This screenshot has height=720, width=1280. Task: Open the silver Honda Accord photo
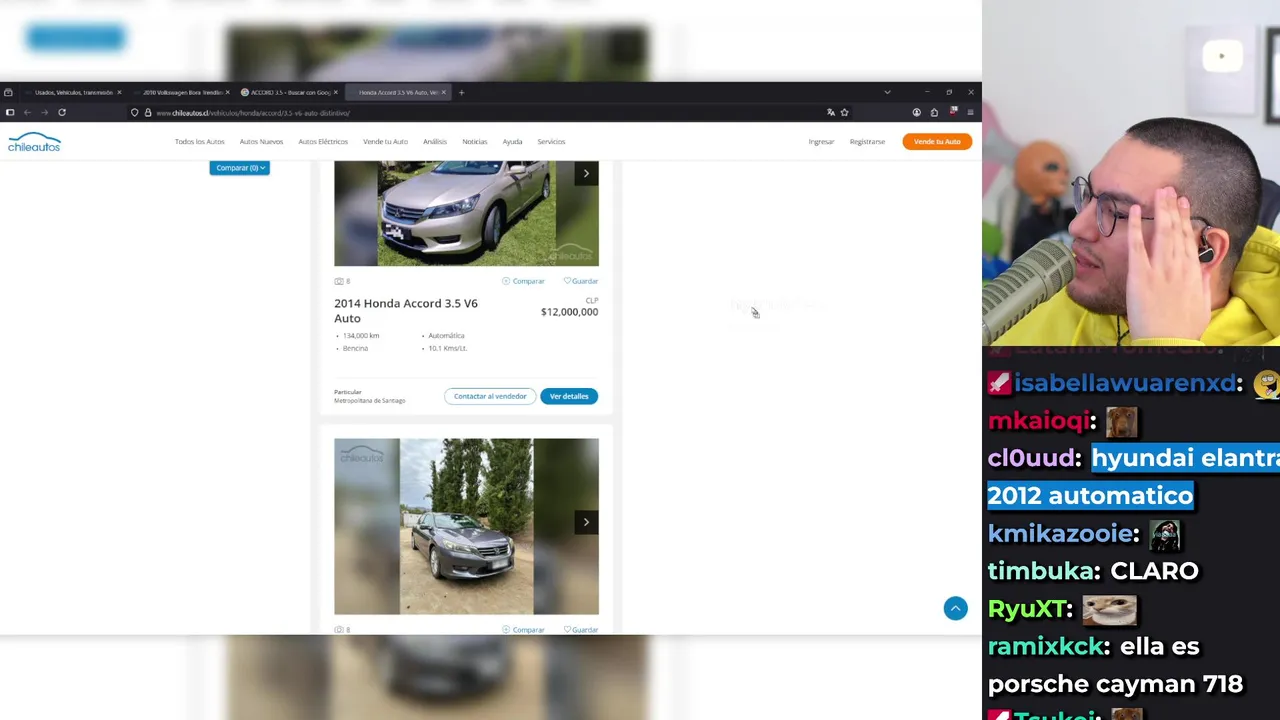pos(466,213)
